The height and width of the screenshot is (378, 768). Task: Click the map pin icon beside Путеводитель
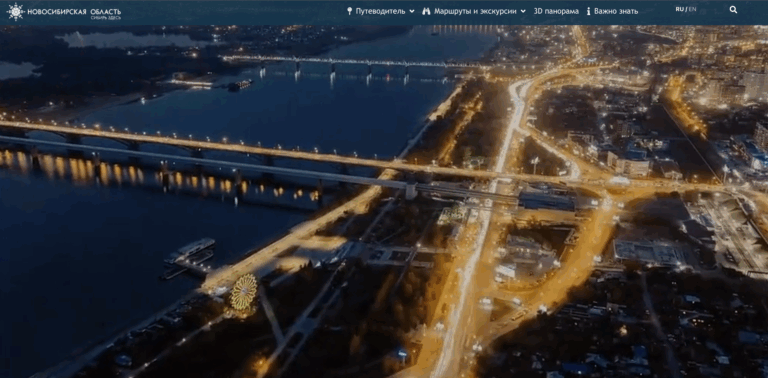[x=350, y=11]
